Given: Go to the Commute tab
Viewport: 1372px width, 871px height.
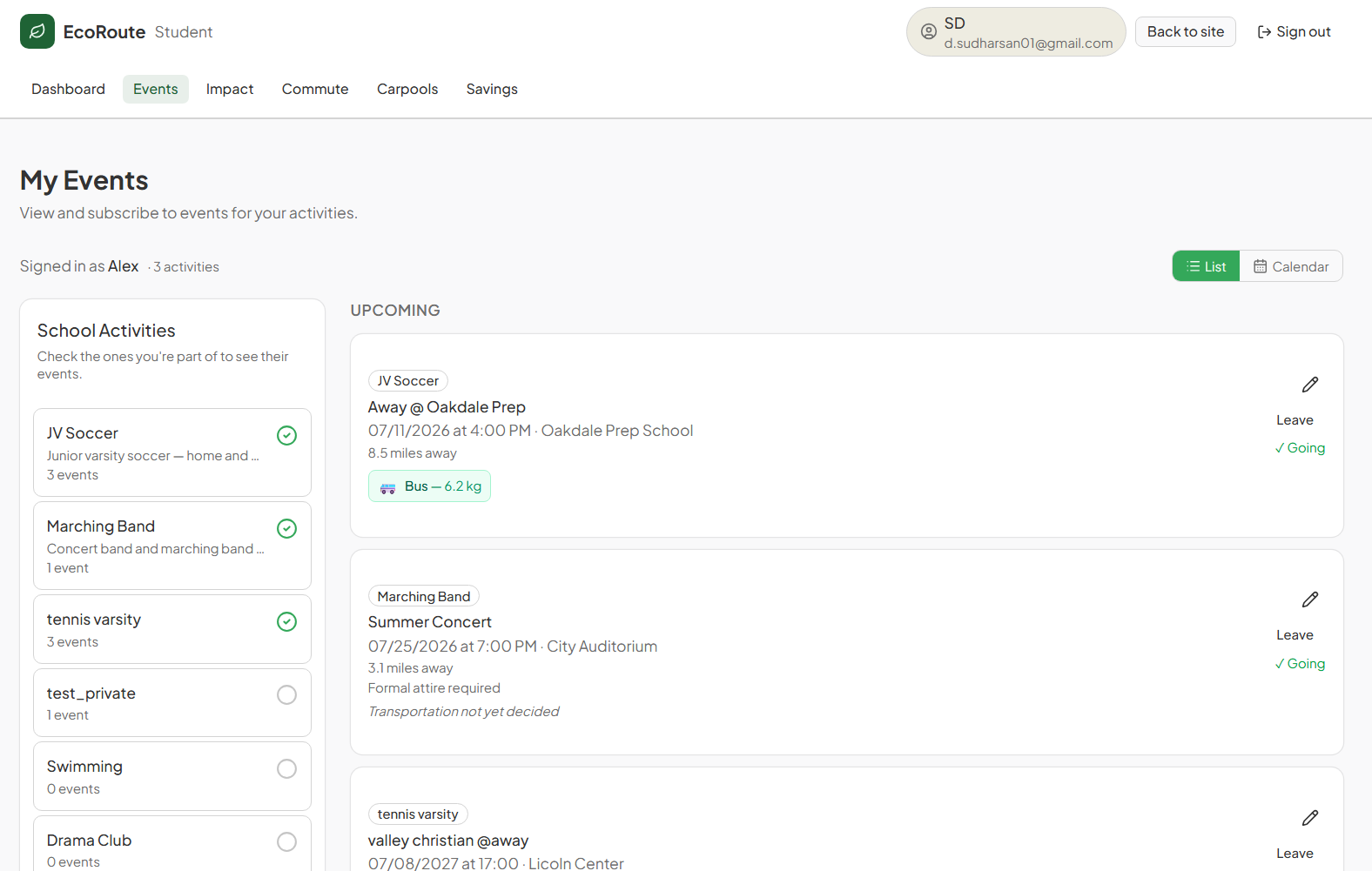Looking at the screenshot, I should tap(315, 89).
